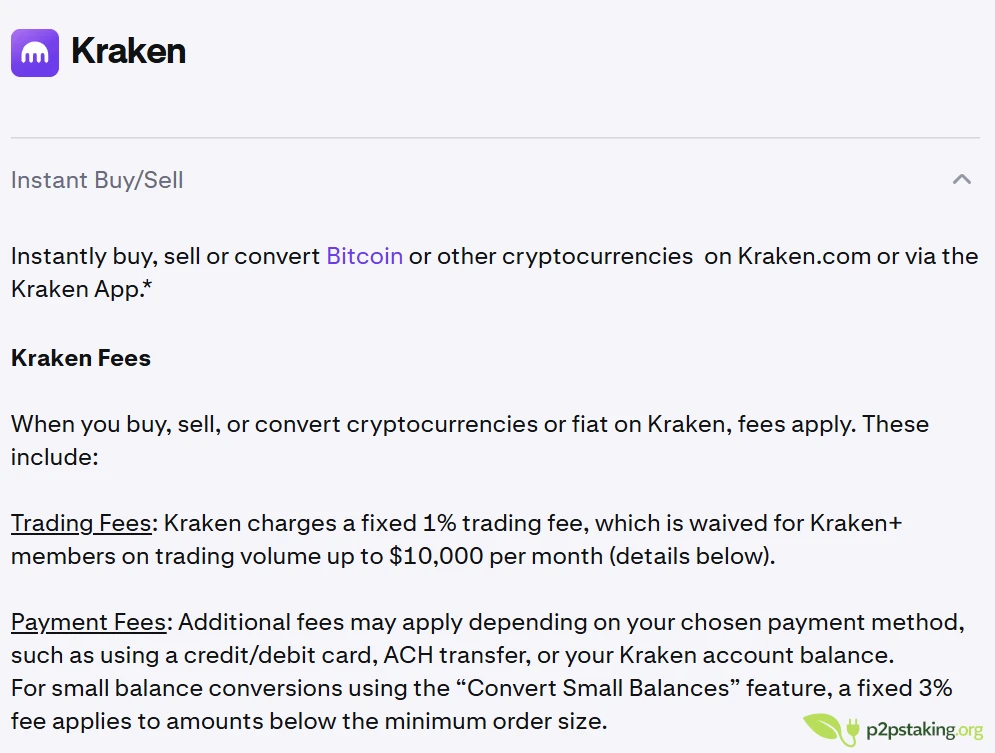Click the plug graphic in the p2pstaking logo

[851, 727]
